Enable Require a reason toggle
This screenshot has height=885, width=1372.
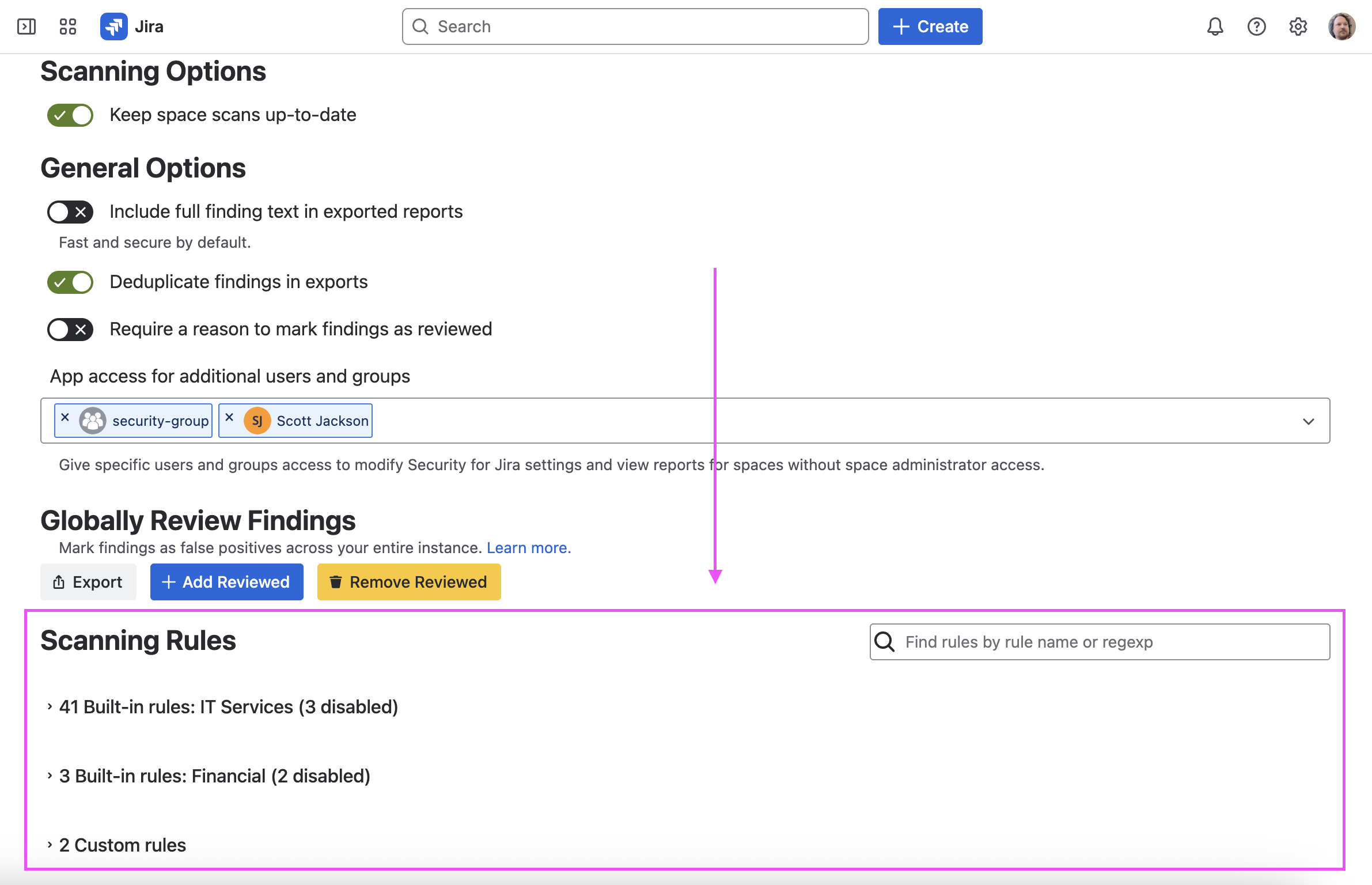coord(70,330)
